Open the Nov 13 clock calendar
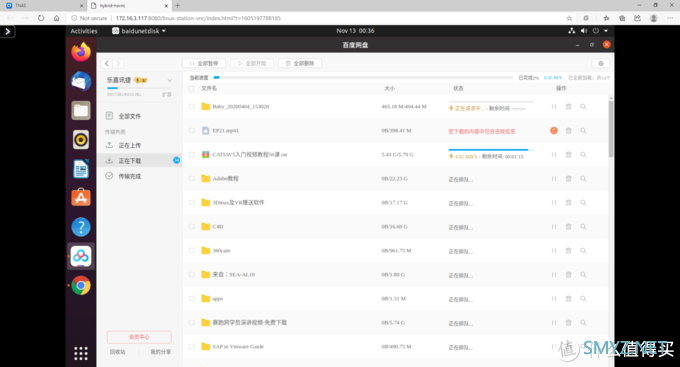 (355, 31)
